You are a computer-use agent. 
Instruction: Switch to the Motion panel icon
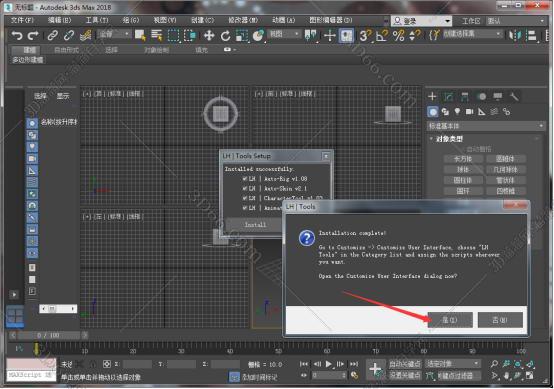click(x=481, y=96)
